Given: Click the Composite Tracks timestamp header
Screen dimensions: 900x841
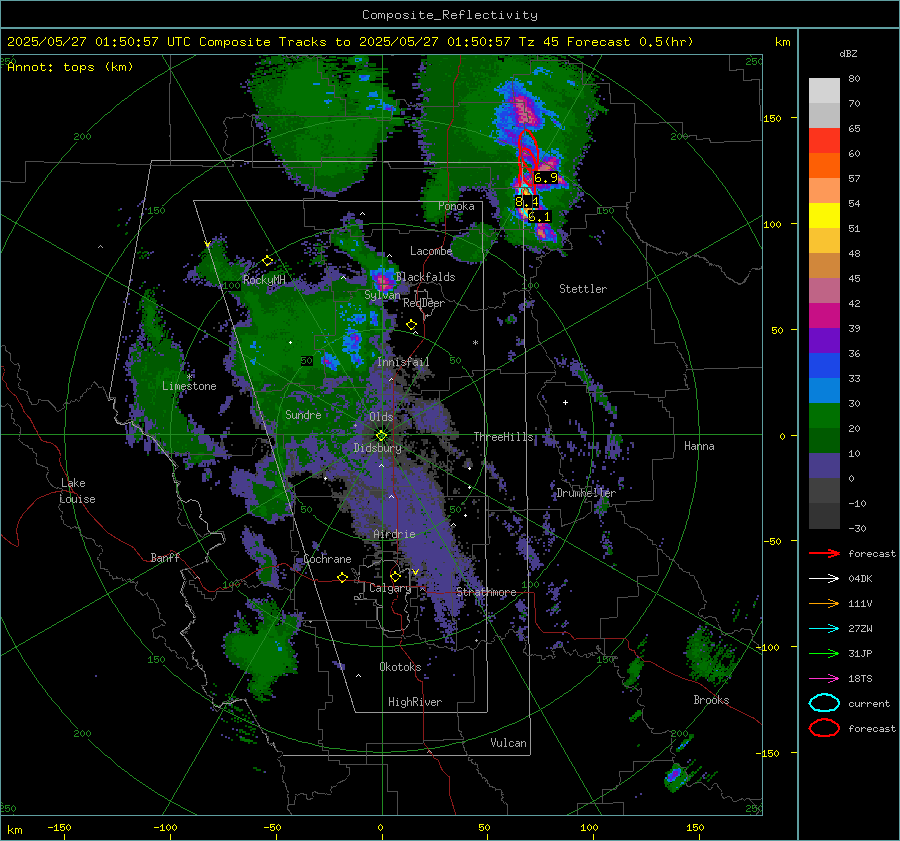Looking at the screenshot, I should (x=350, y=42).
